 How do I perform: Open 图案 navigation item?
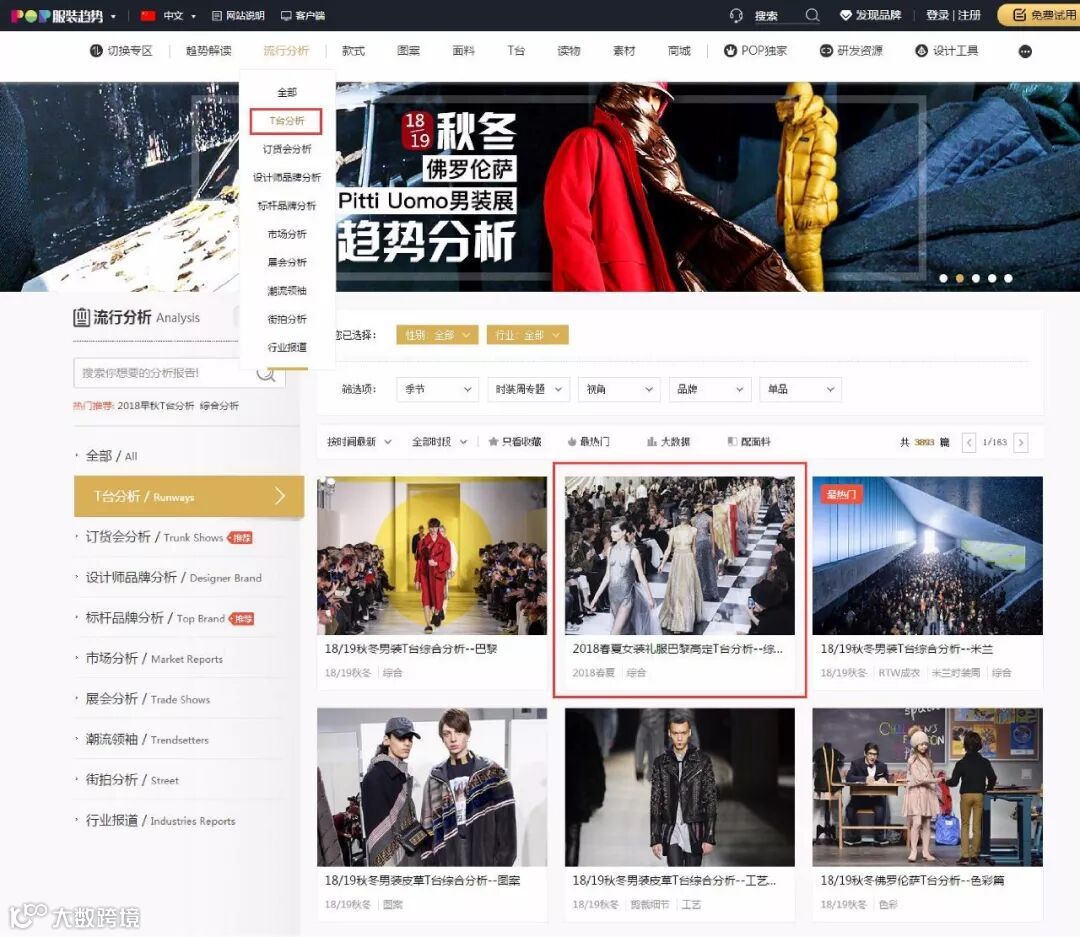(x=408, y=51)
